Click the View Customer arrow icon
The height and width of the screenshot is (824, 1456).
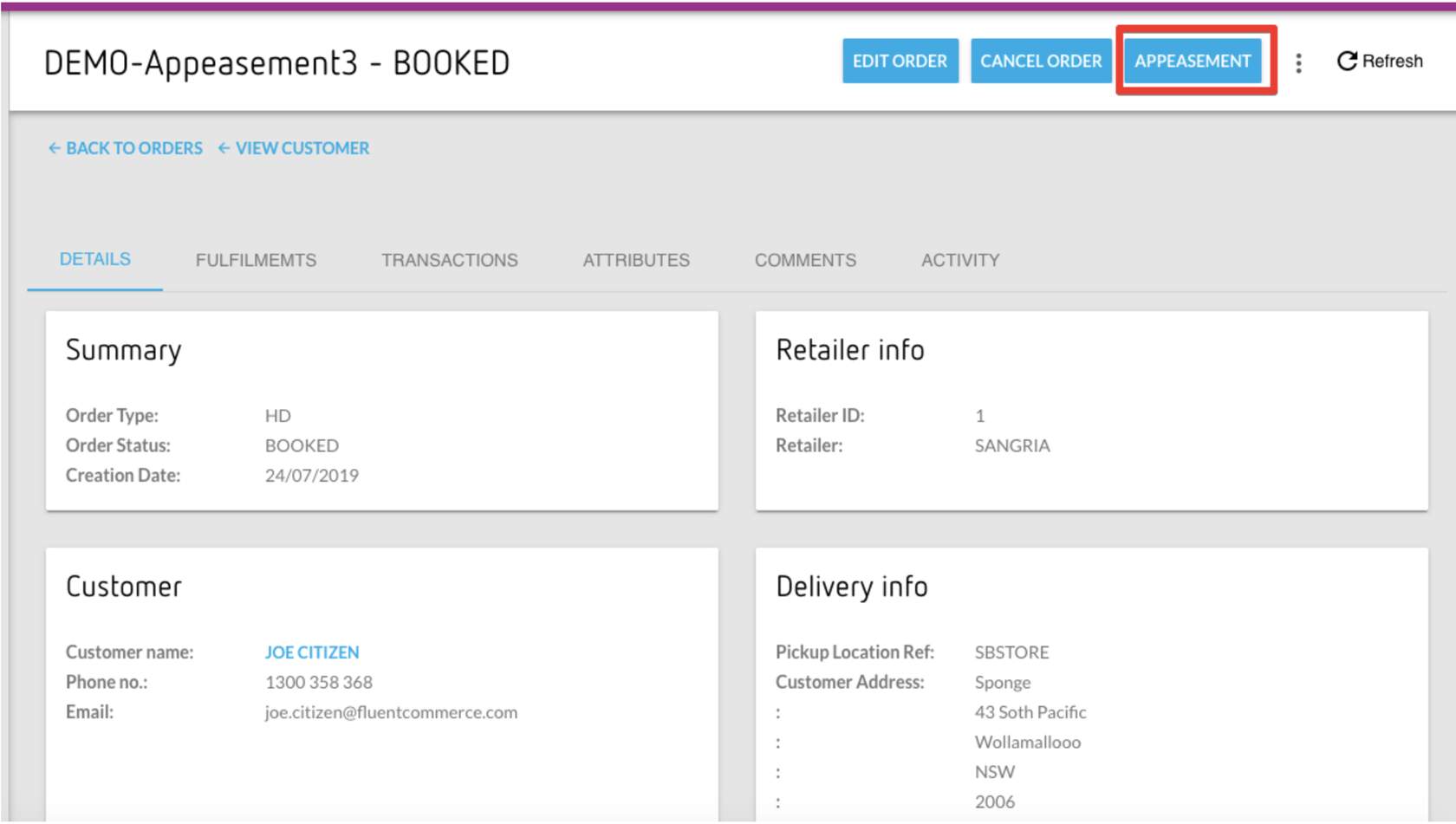point(224,148)
